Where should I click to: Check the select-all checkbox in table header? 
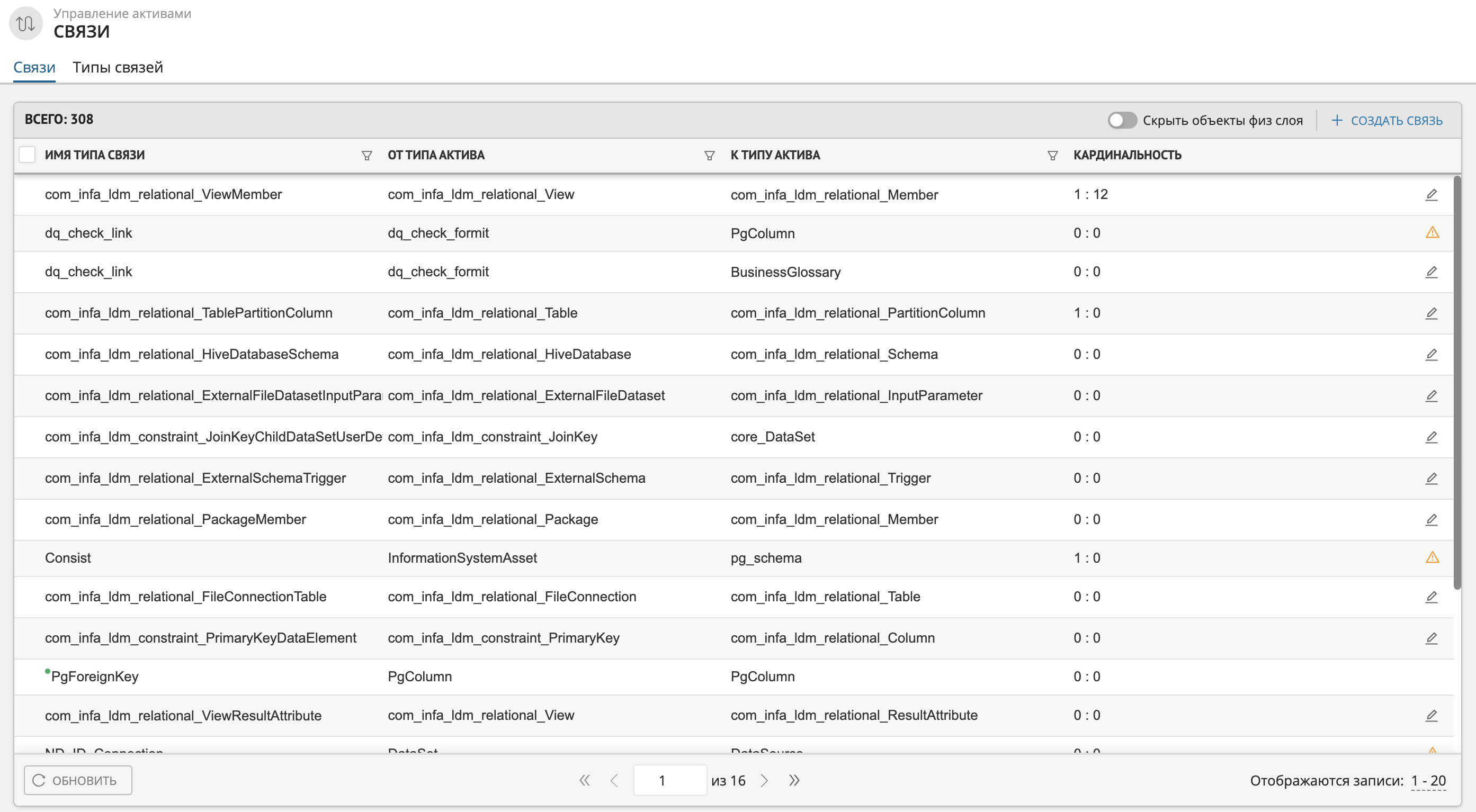coord(27,155)
